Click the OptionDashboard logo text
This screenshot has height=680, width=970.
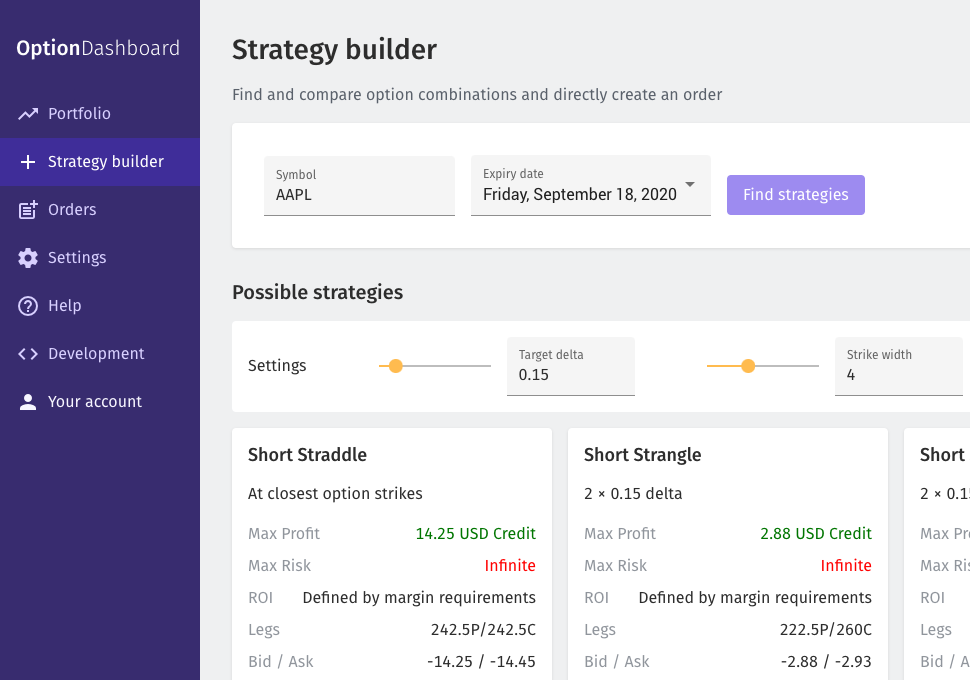[98, 48]
